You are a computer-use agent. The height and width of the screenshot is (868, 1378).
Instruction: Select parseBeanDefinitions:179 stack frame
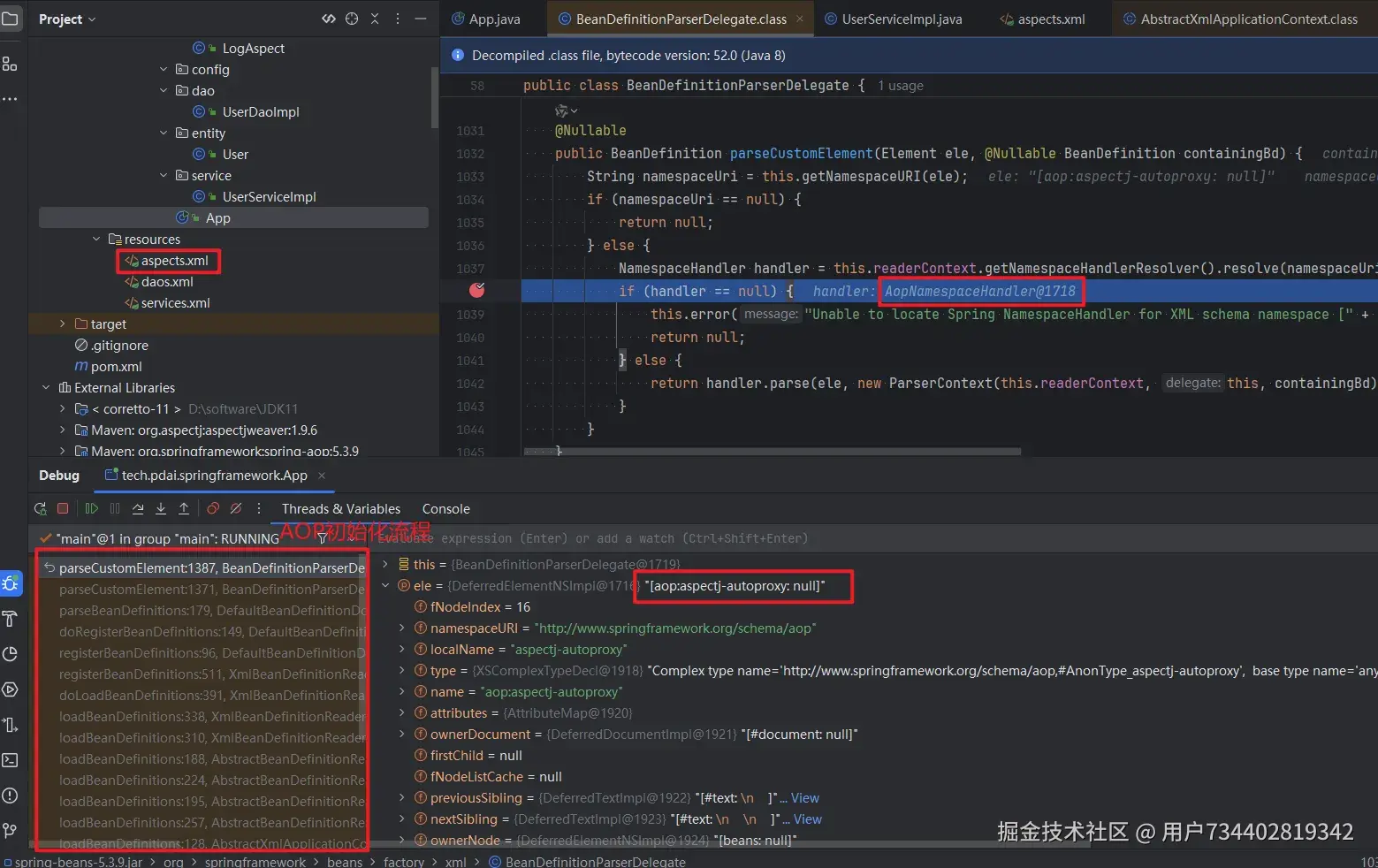212,610
